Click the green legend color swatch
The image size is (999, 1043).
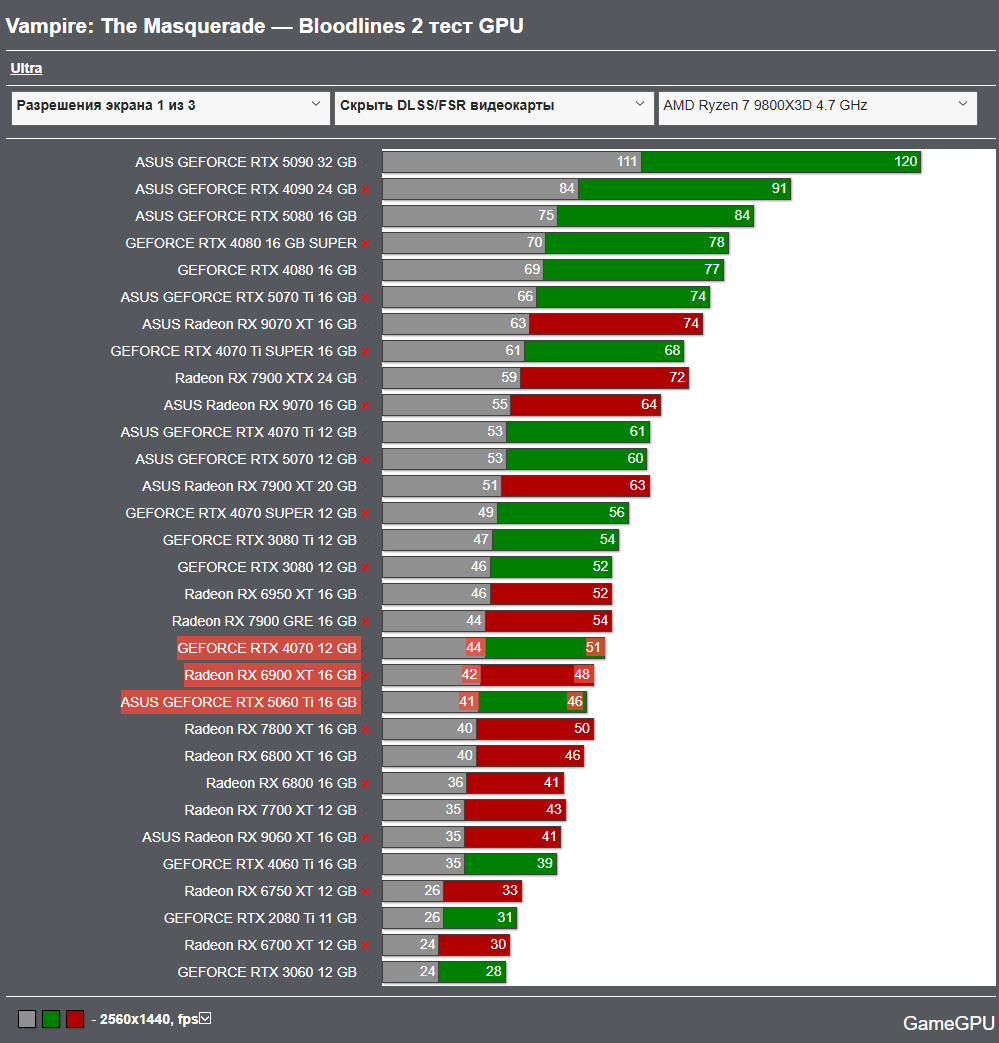(51, 1018)
